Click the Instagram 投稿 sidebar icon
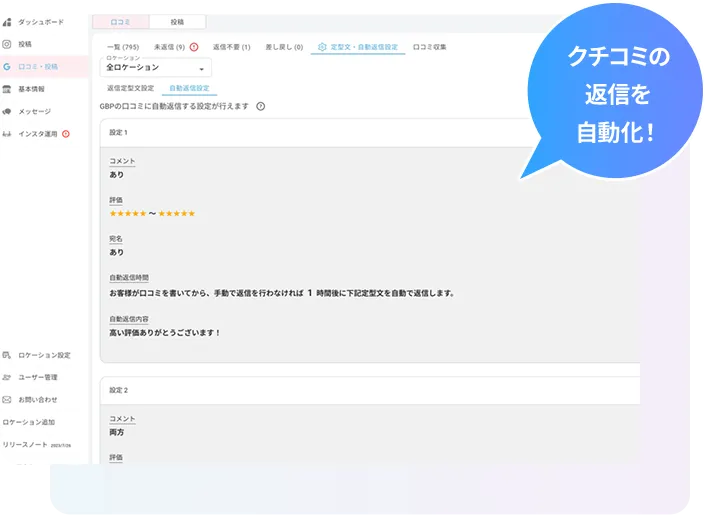Screen dimensions: 706x515 [x=7, y=44]
